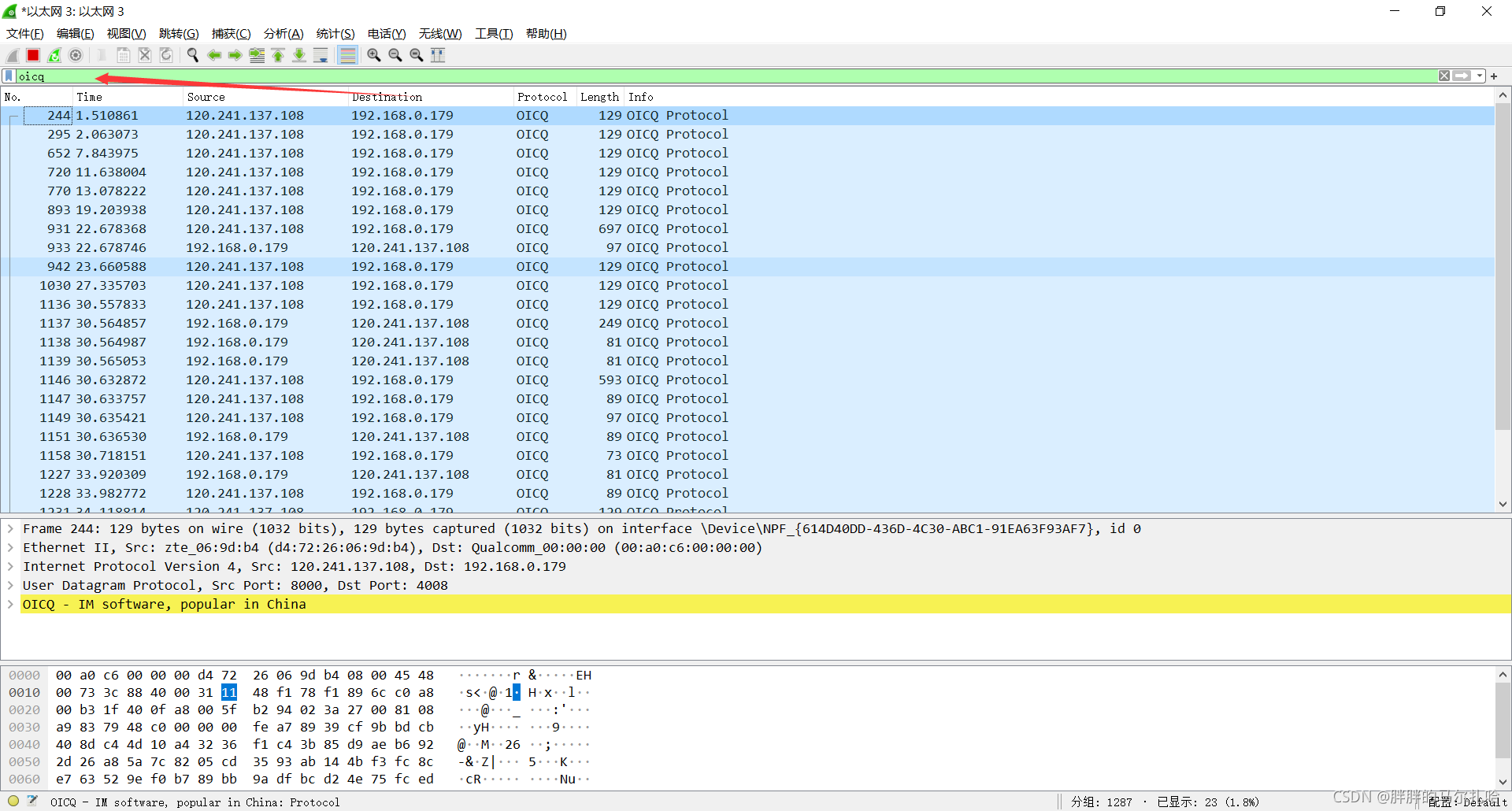
Task: Expand the OICQ IM software section
Action: 10,605
